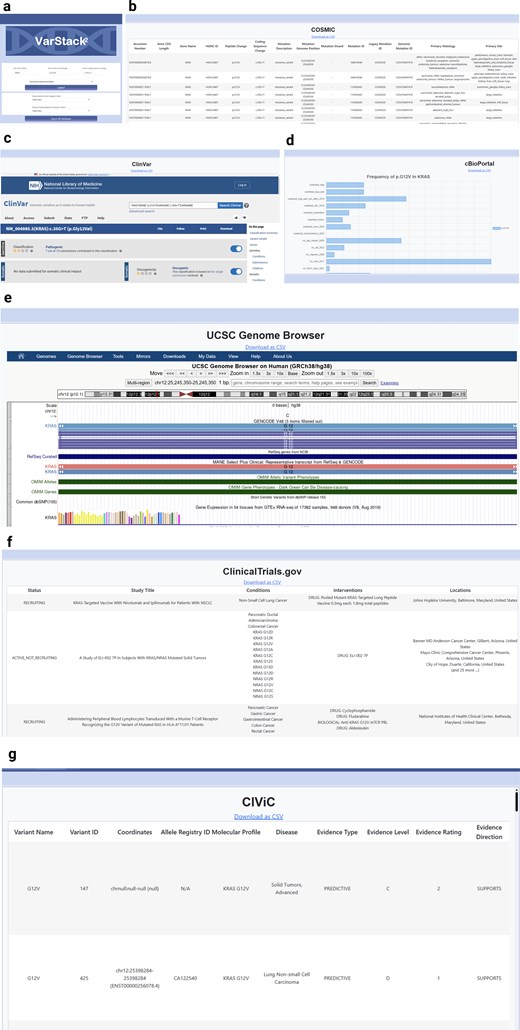Open the Genome Browser menu item
Screen dimensions: 520x1030
point(85,356)
